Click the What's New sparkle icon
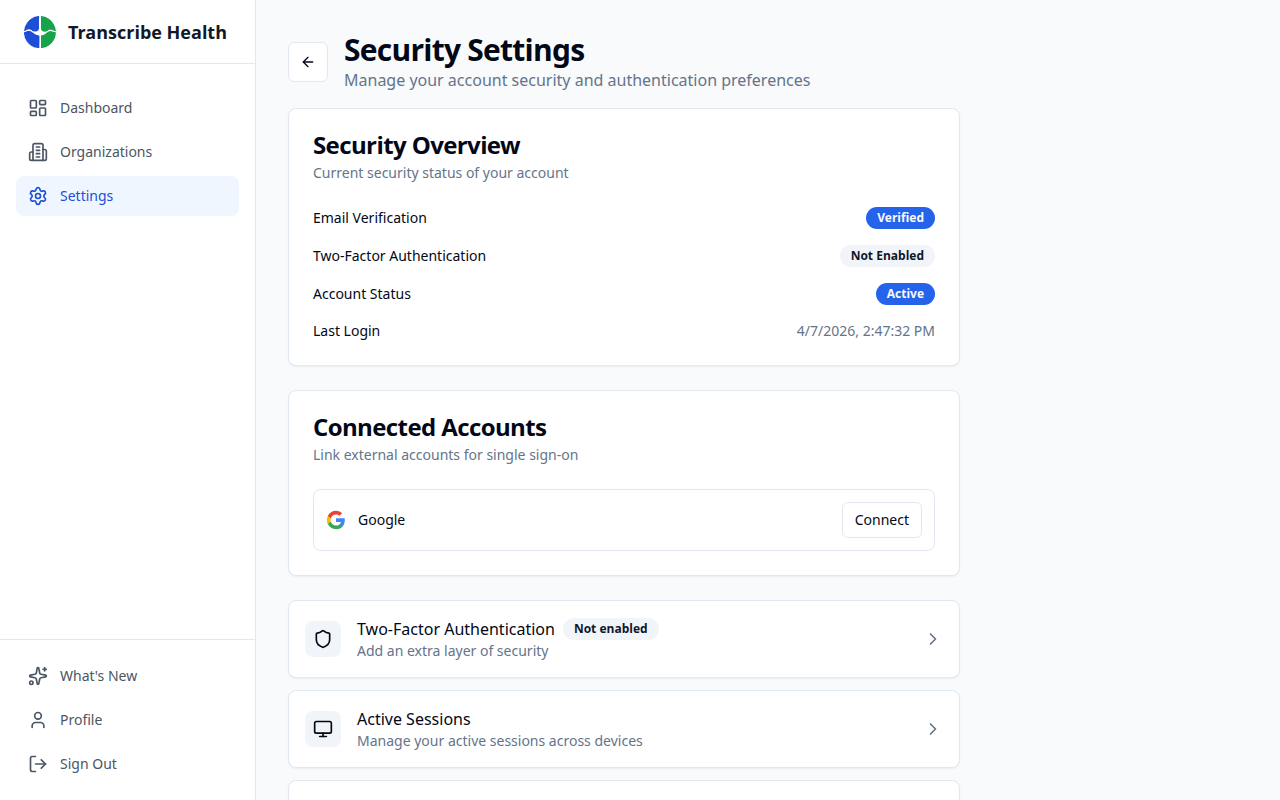 pos(37,675)
